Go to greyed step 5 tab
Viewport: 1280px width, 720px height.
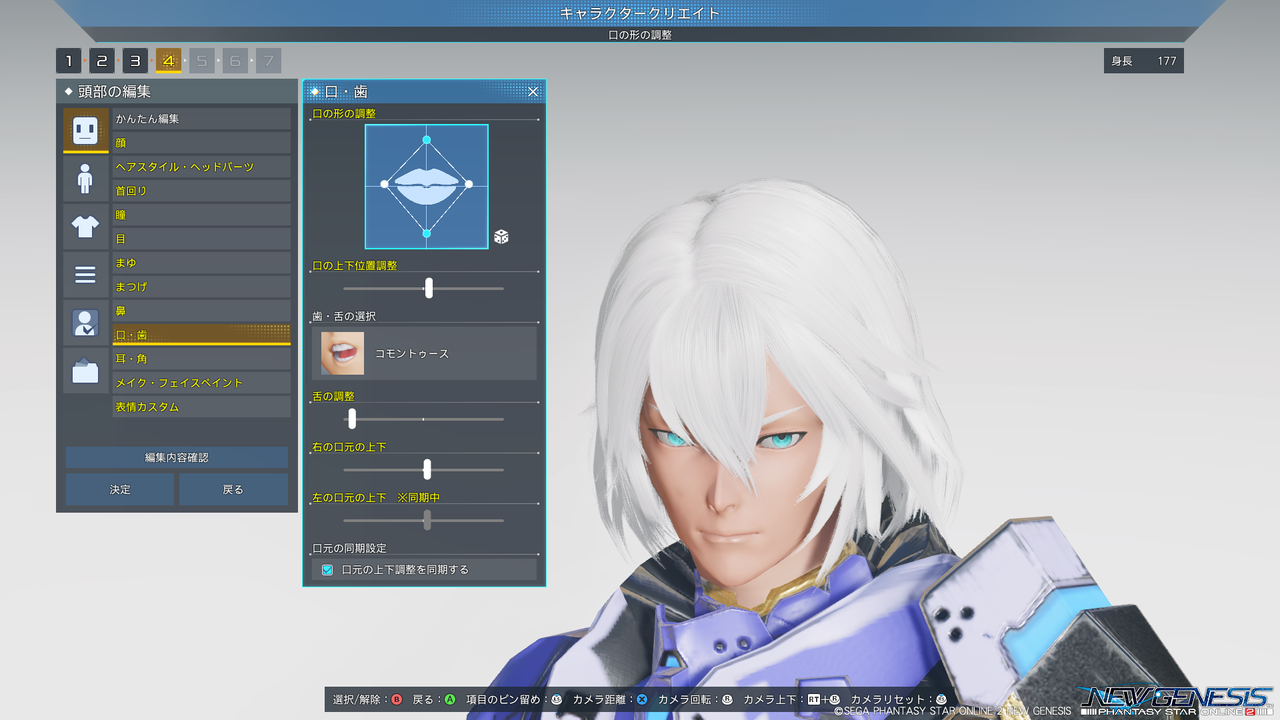tap(202, 61)
